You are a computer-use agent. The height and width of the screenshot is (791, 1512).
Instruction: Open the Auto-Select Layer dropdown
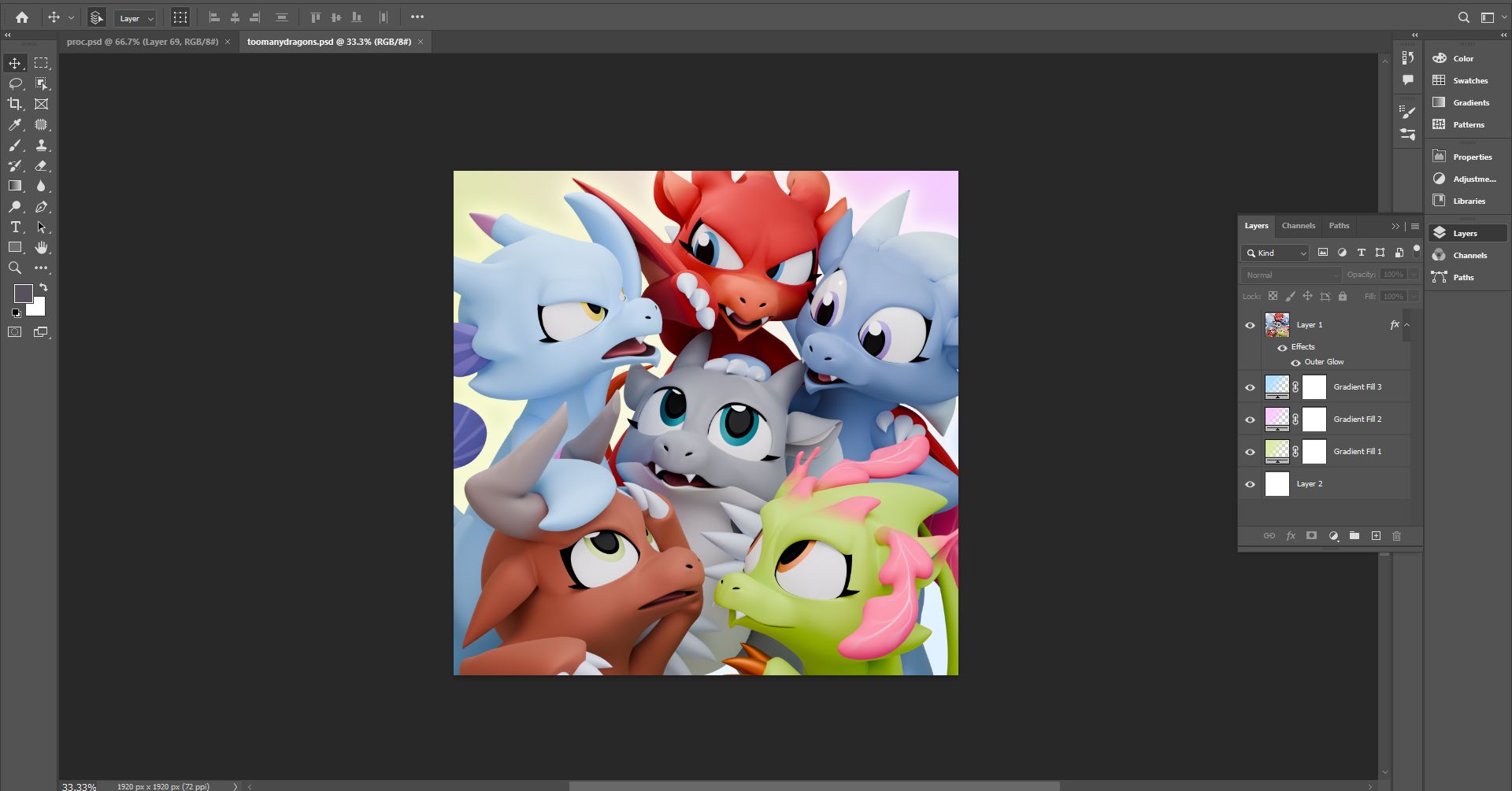135,18
